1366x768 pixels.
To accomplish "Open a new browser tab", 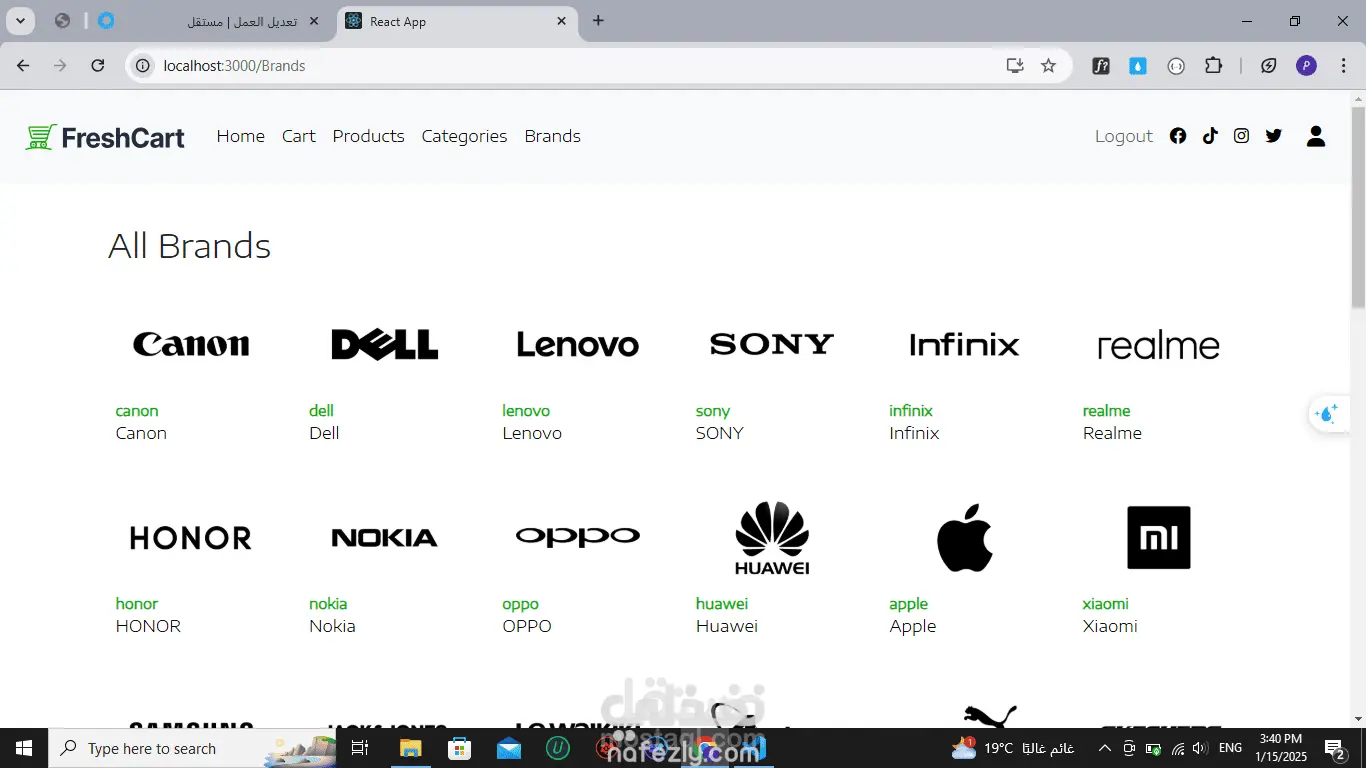I will pos(598,21).
